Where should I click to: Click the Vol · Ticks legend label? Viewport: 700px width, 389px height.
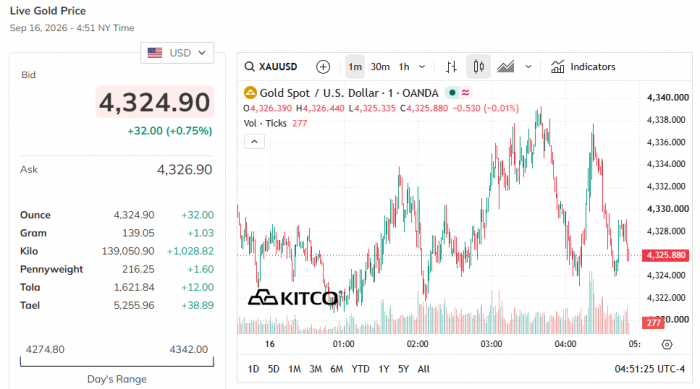tap(265, 123)
